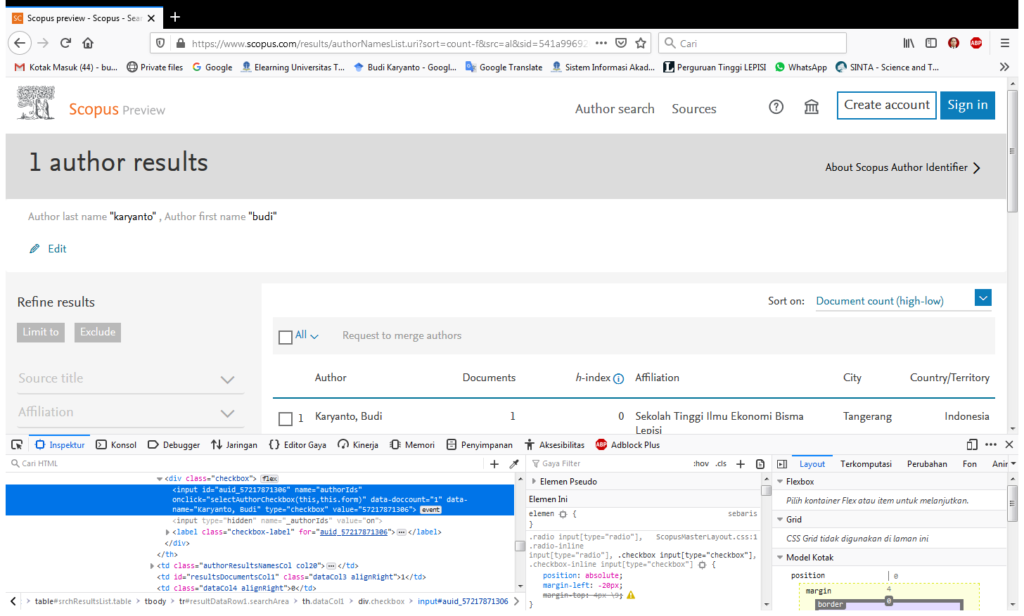This screenshot has width=1024, height=616.
Task: Bookmark this page with the star icon
Action: click(641, 43)
